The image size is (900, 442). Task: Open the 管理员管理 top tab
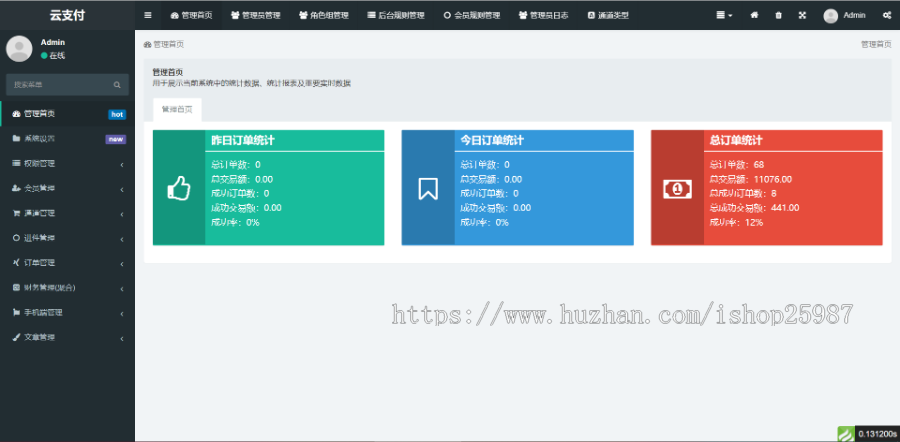[x=255, y=15]
